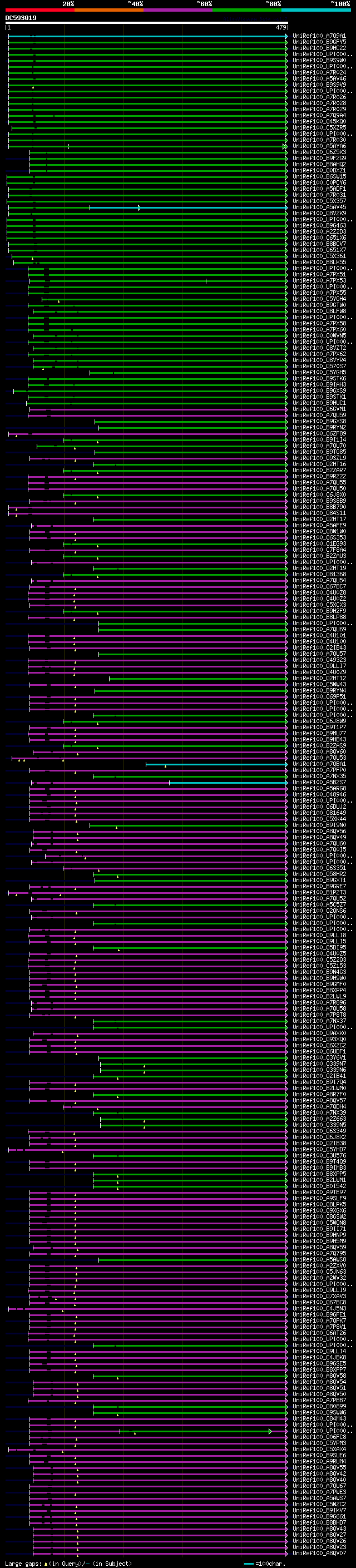The height and width of the screenshot is (1568, 356).
Task: Select hit label UniRef100_Q69P51
Action: click(x=319, y=697)
